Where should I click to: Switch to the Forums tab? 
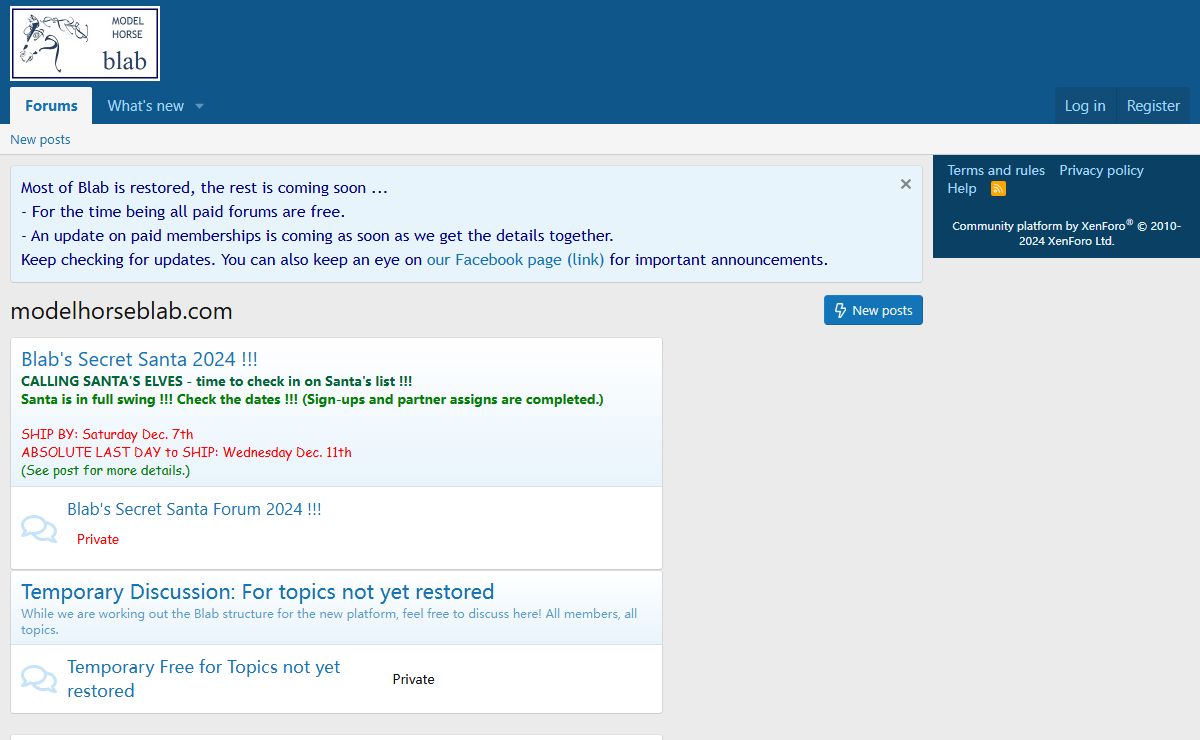coord(51,106)
